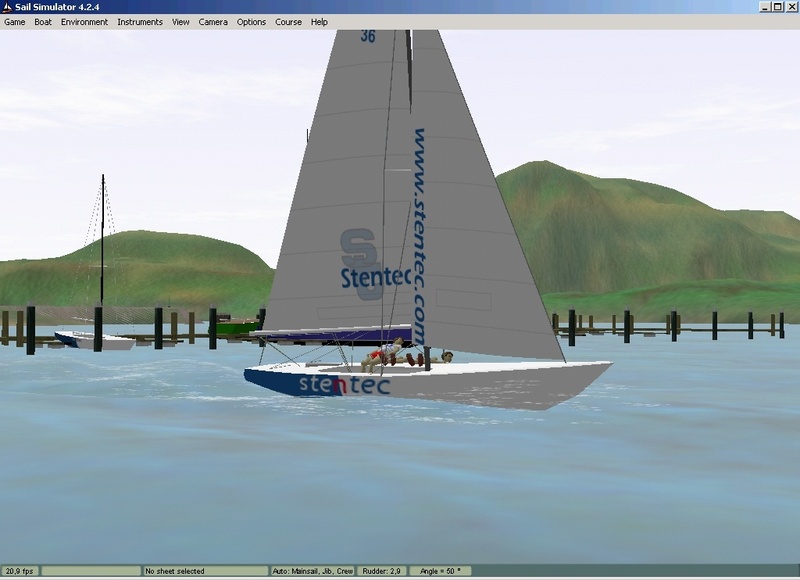Click the fps counter in status bar
The width and height of the screenshot is (800, 580).
click(20, 571)
